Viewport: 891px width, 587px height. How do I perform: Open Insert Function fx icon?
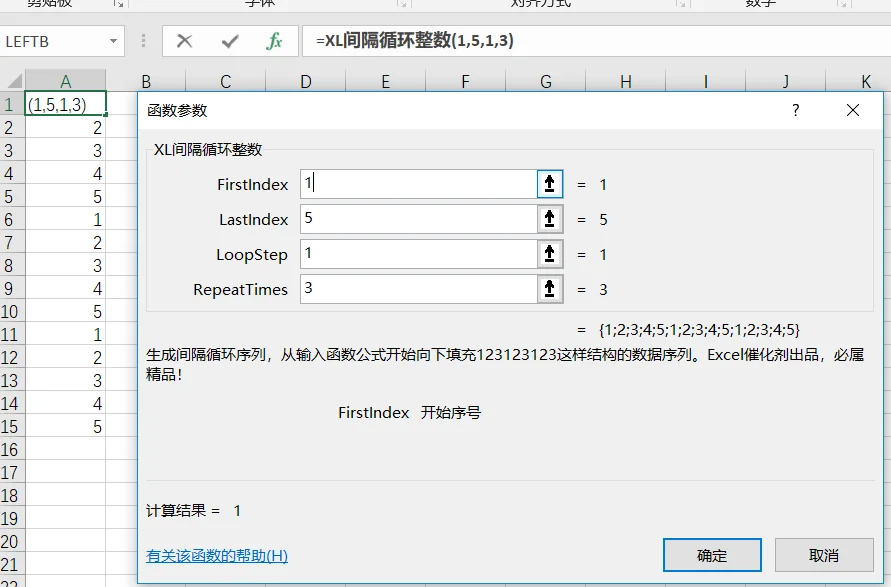point(274,41)
